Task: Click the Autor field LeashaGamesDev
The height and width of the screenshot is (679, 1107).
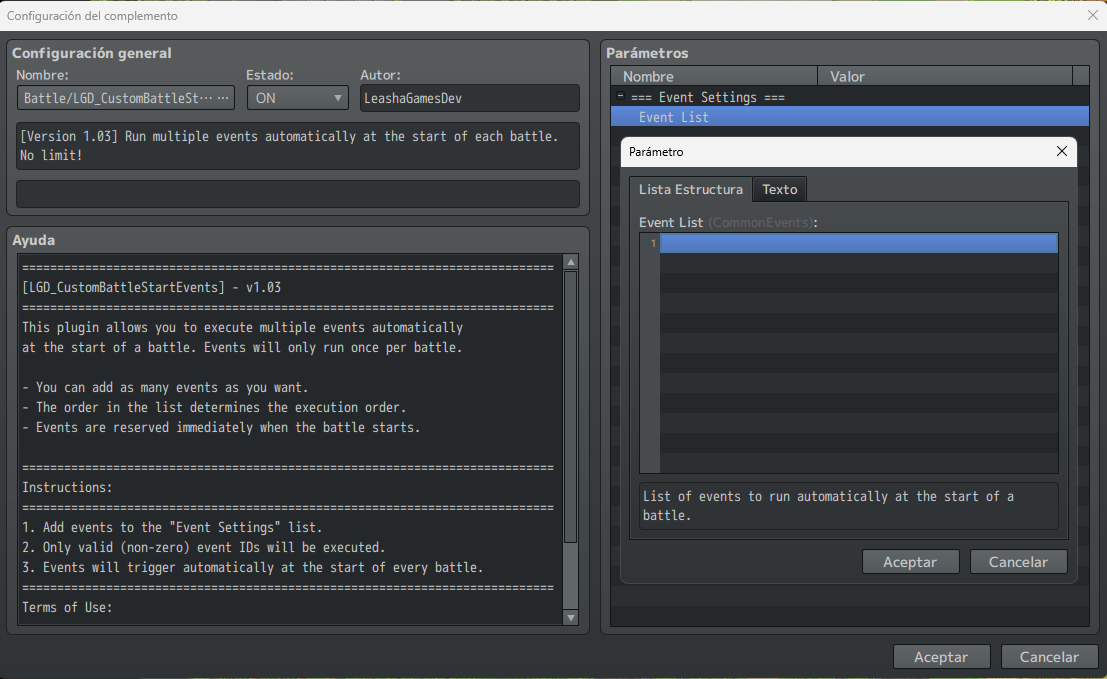Action: click(x=469, y=98)
